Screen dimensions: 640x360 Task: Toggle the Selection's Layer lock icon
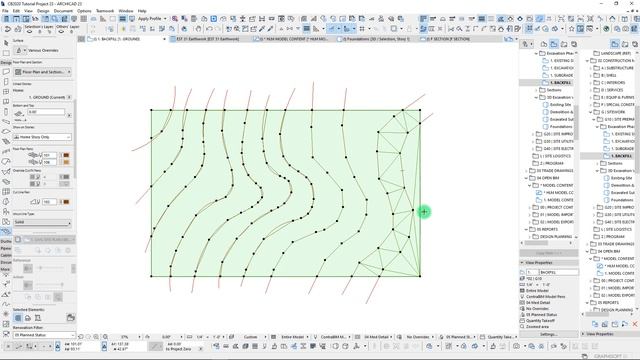click(x=40, y=31)
